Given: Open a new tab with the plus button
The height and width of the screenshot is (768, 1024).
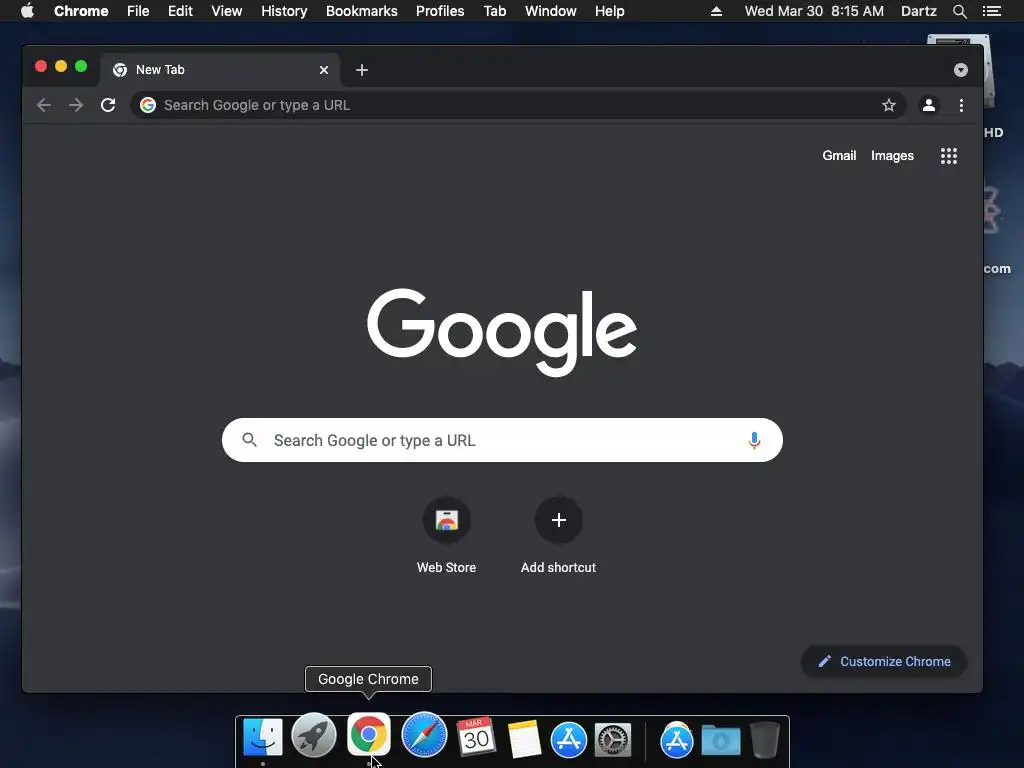Looking at the screenshot, I should point(362,70).
